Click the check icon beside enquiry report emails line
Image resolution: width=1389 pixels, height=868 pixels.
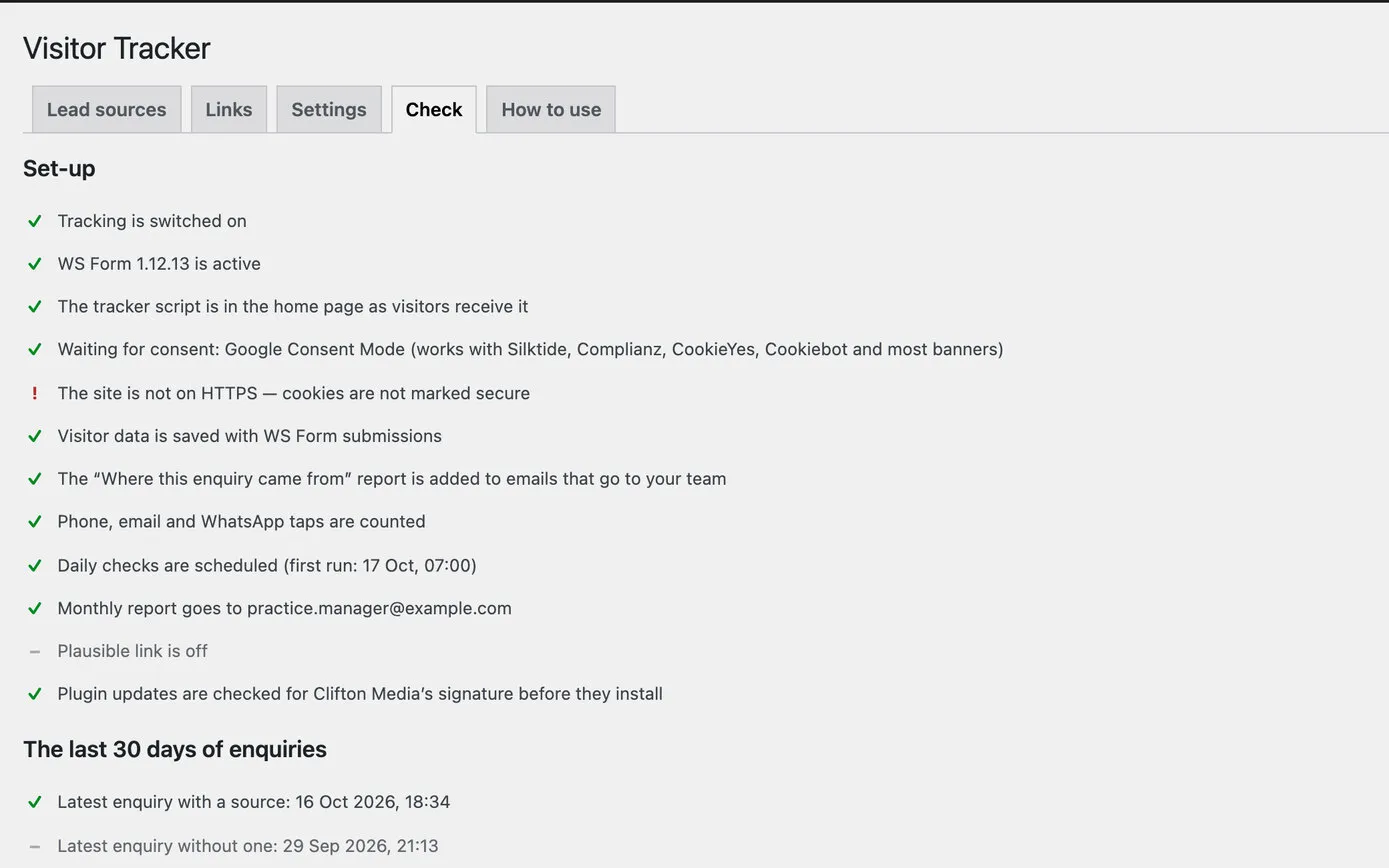pyautogui.click(x=35, y=479)
